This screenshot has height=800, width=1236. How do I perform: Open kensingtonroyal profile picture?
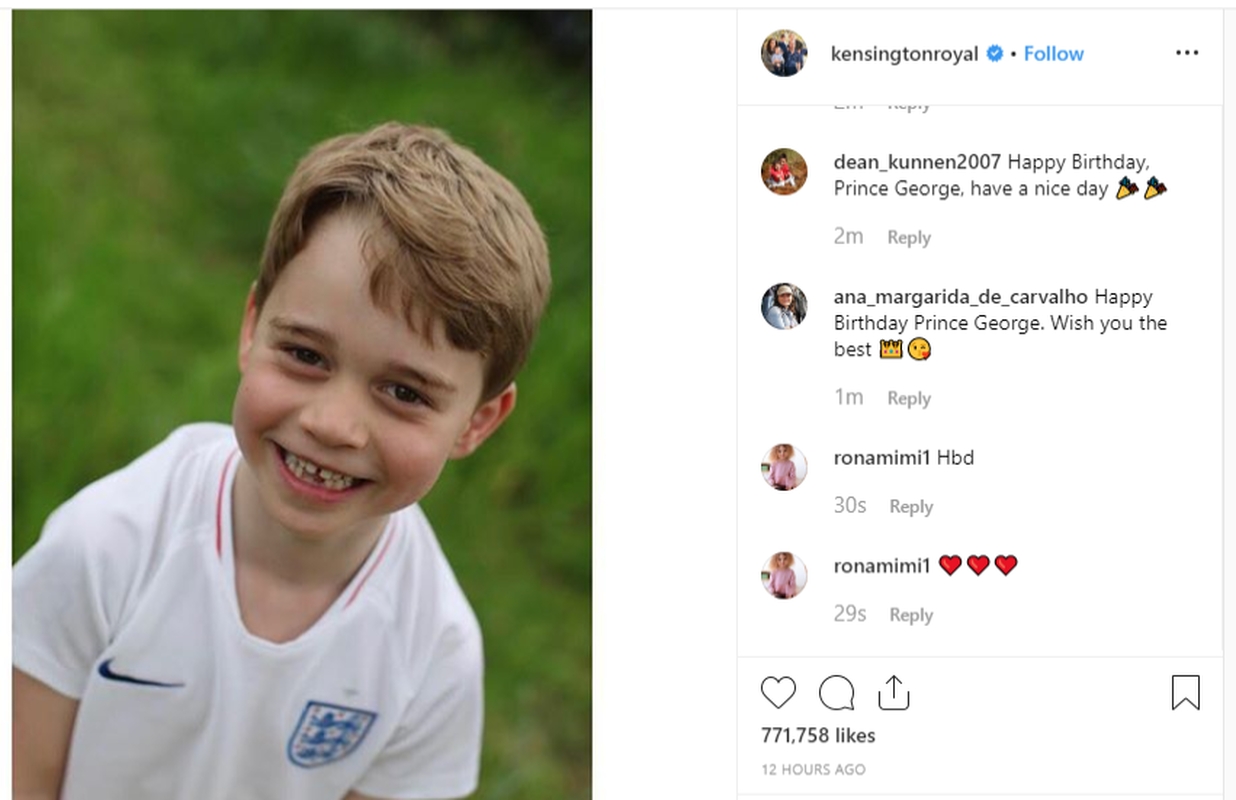coord(784,53)
